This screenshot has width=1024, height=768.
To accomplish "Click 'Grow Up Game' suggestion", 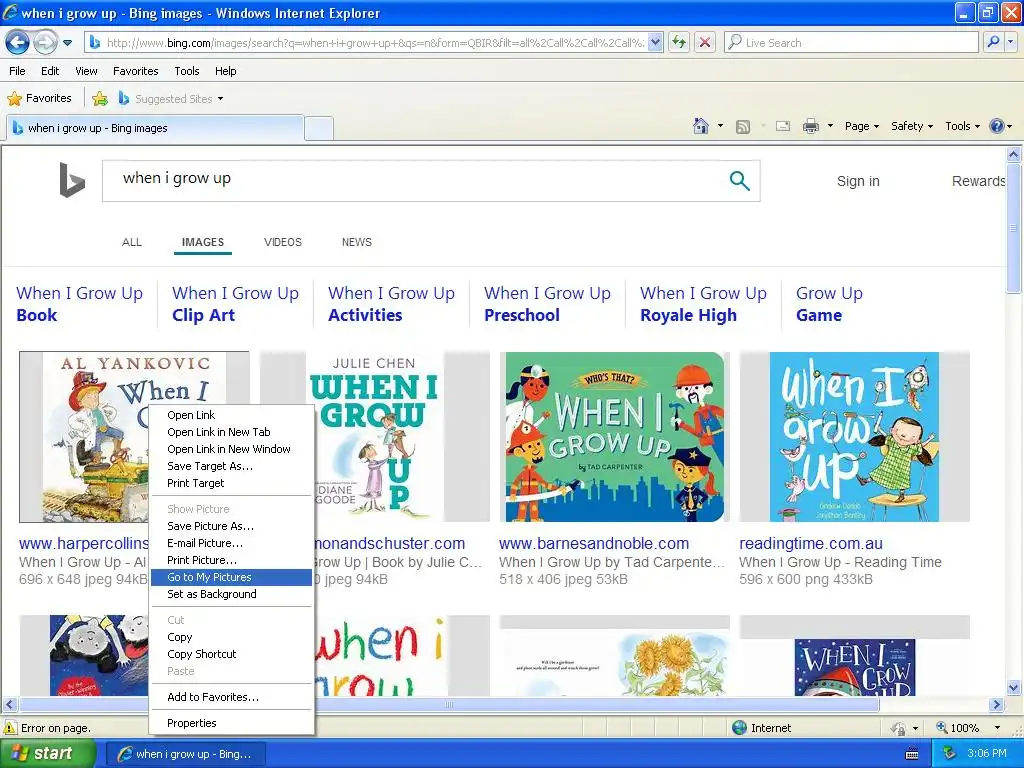I will 829,304.
